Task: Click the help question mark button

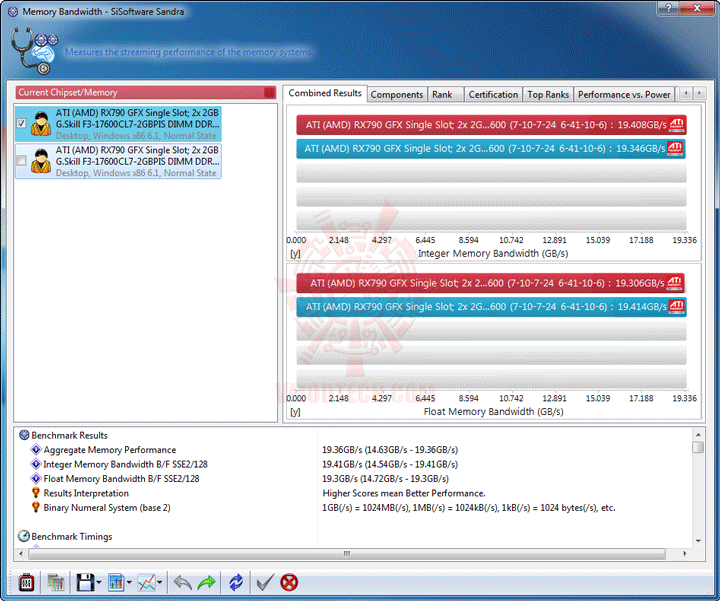Action: [669, 7]
